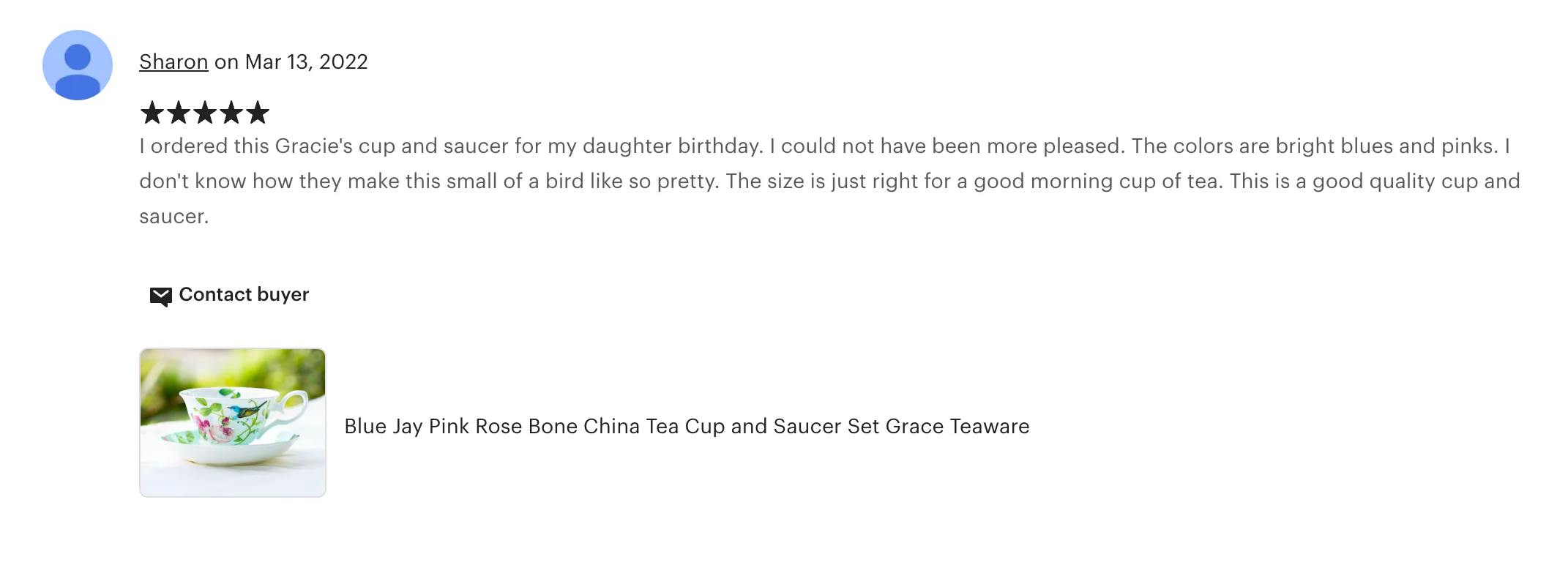Screen dimensions: 1568x565
Task: Click the word 'saucer.' on the review's last line
Action: tap(174, 217)
